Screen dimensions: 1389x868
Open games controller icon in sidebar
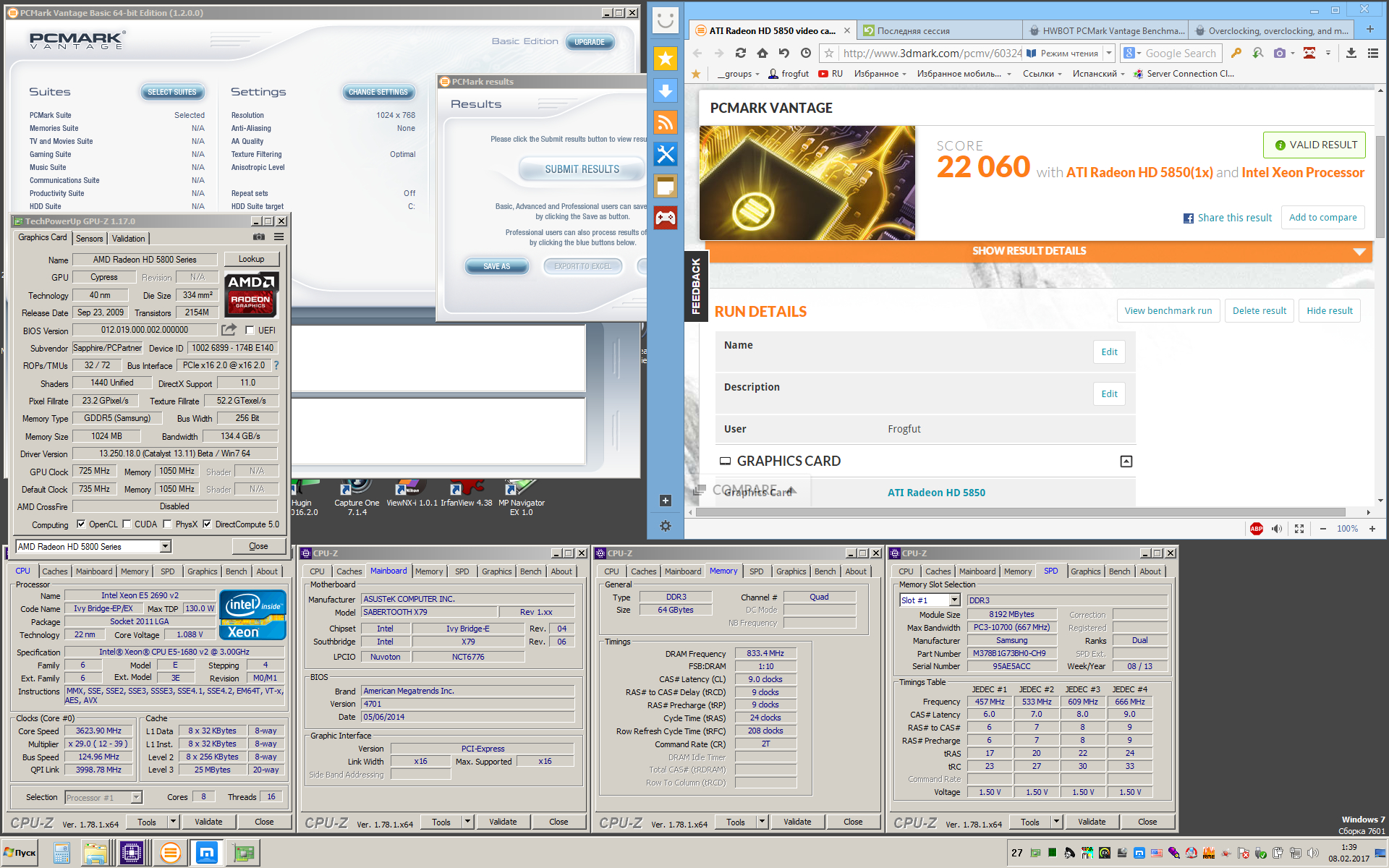[665, 218]
